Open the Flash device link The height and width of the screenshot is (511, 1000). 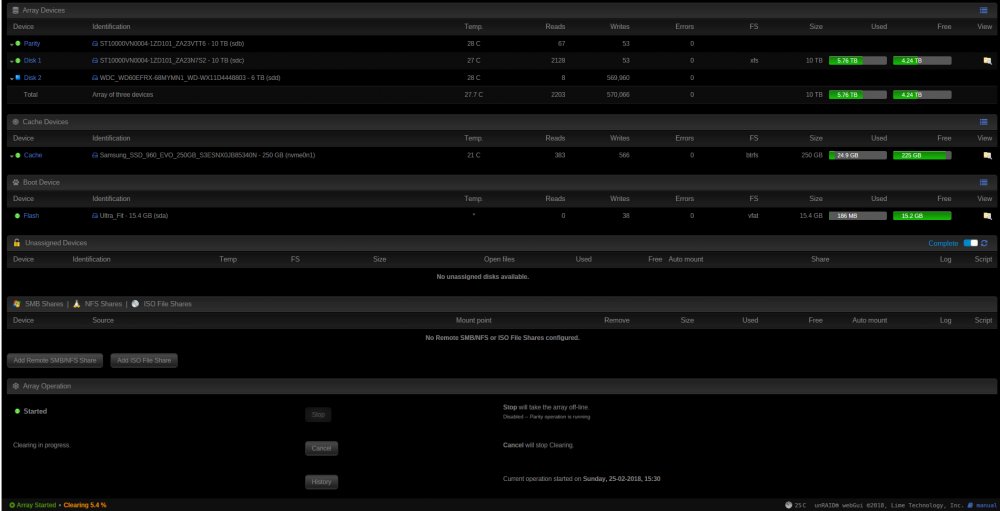(31, 216)
